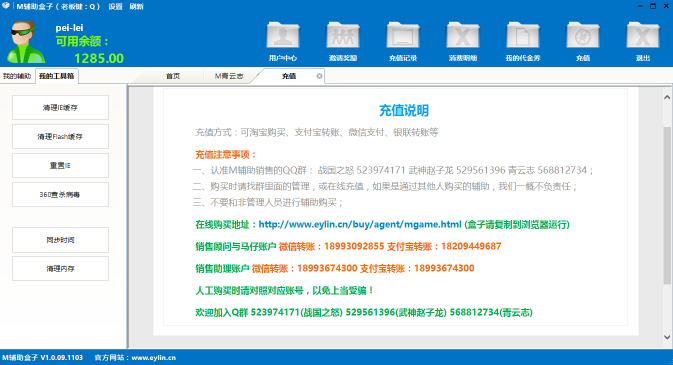Viewport: 673px width, 365px height.
Task: Click the 退出 folder icon
Action: click(x=643, y=35)
